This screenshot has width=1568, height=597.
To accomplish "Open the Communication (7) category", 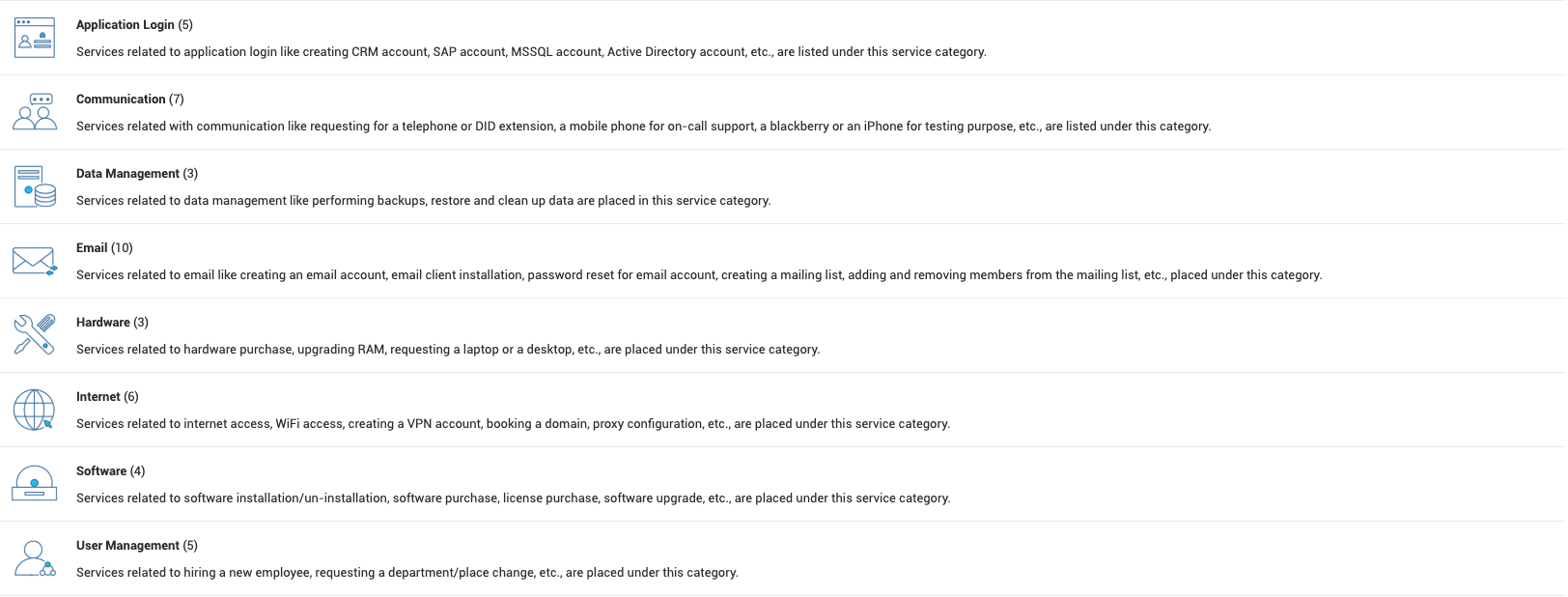I will [x=129, y=99].
